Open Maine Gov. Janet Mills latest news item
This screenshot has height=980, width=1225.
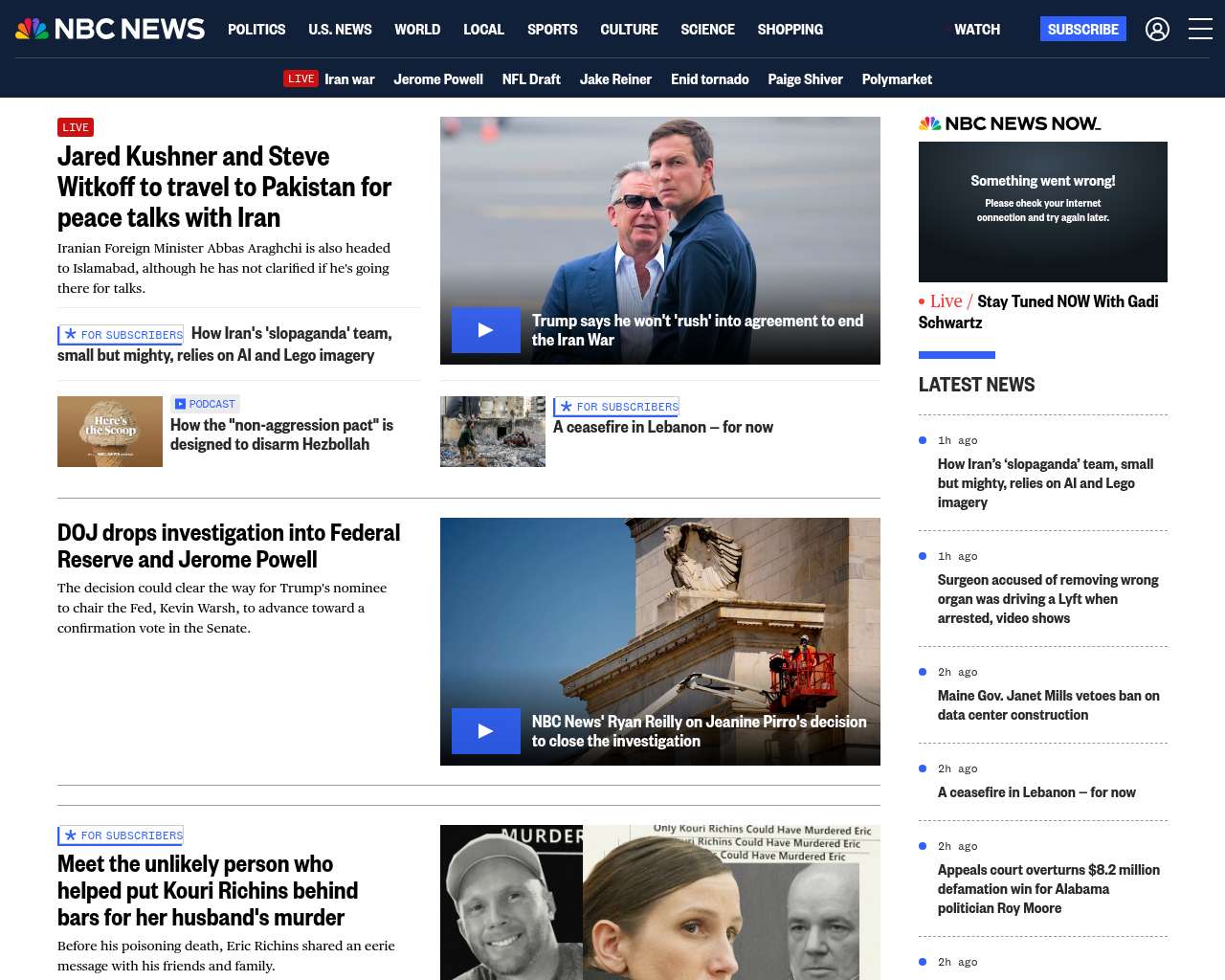[x=1048, y=705]
